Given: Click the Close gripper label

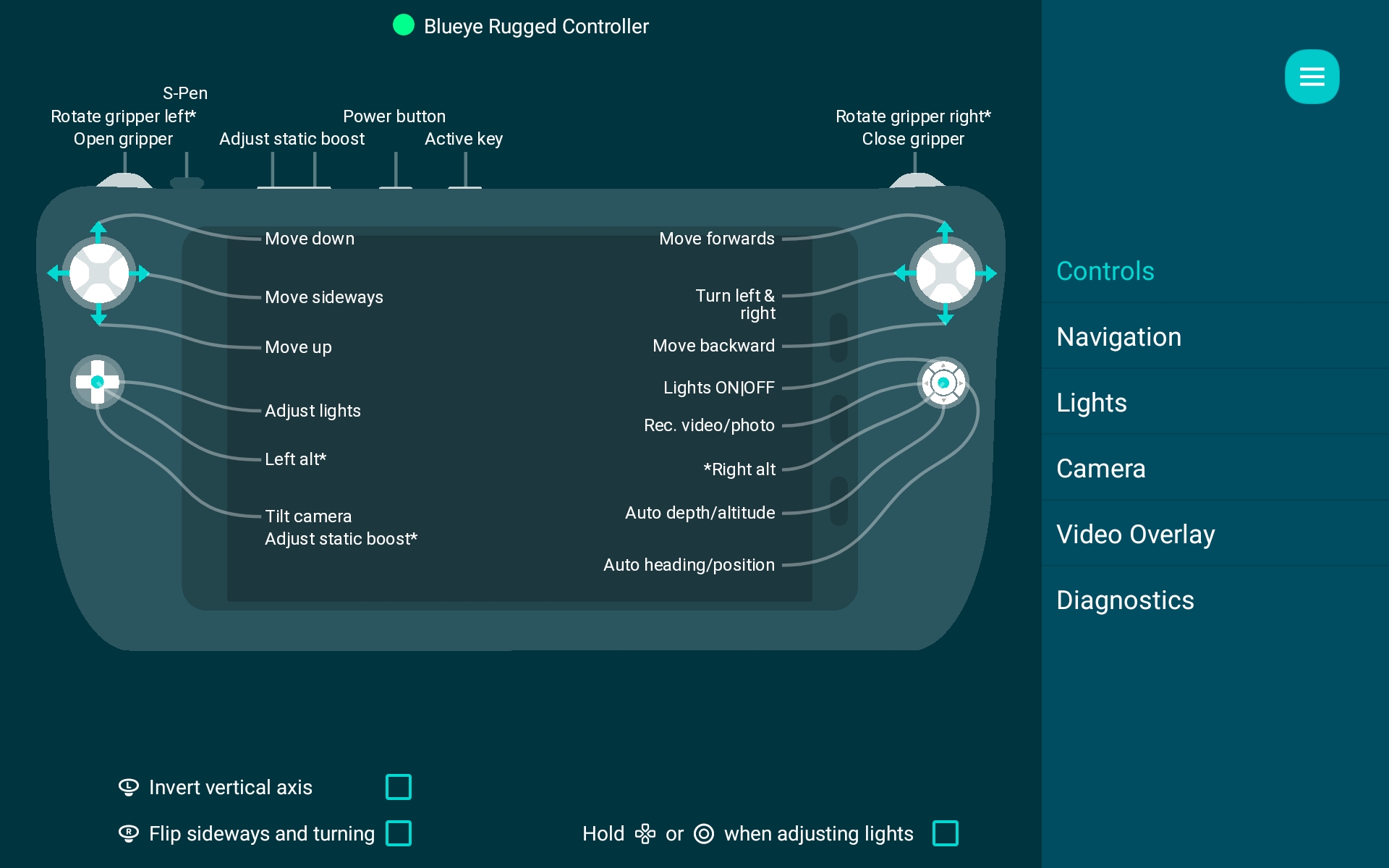Looking at the screenshot, I should (x=913, y=139).
